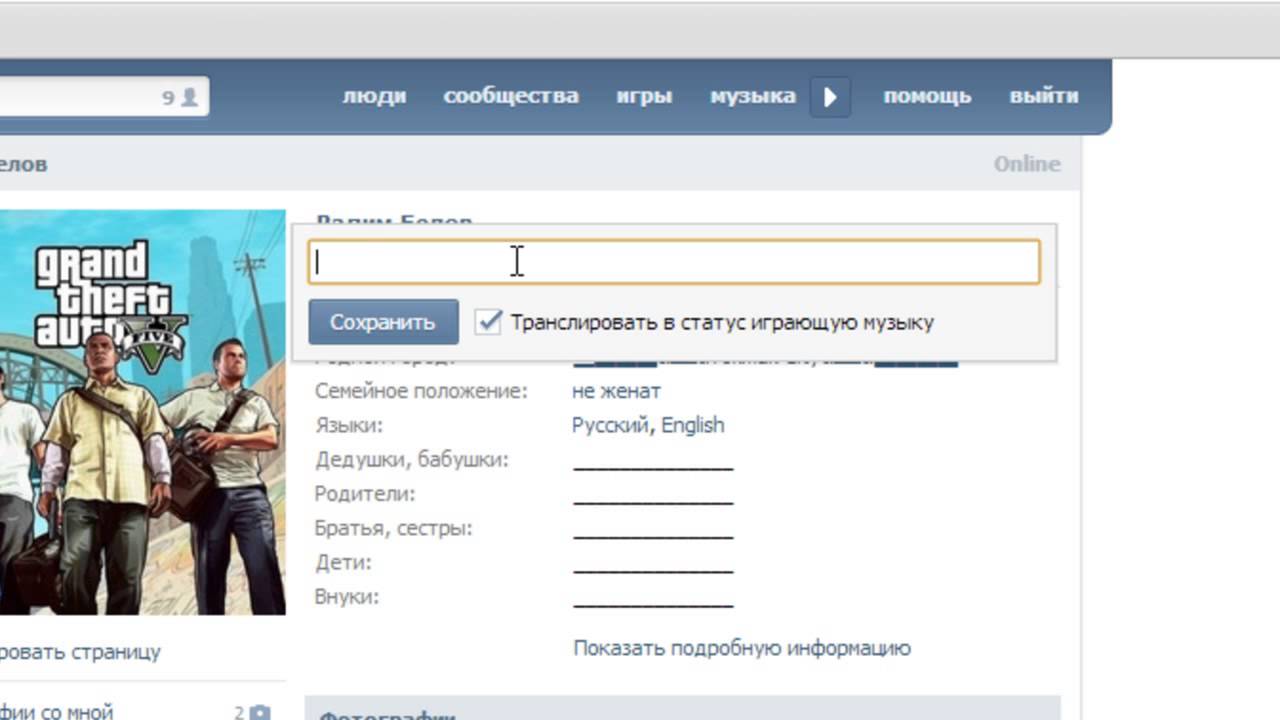Open the photos with me link

tap(57, 712)
